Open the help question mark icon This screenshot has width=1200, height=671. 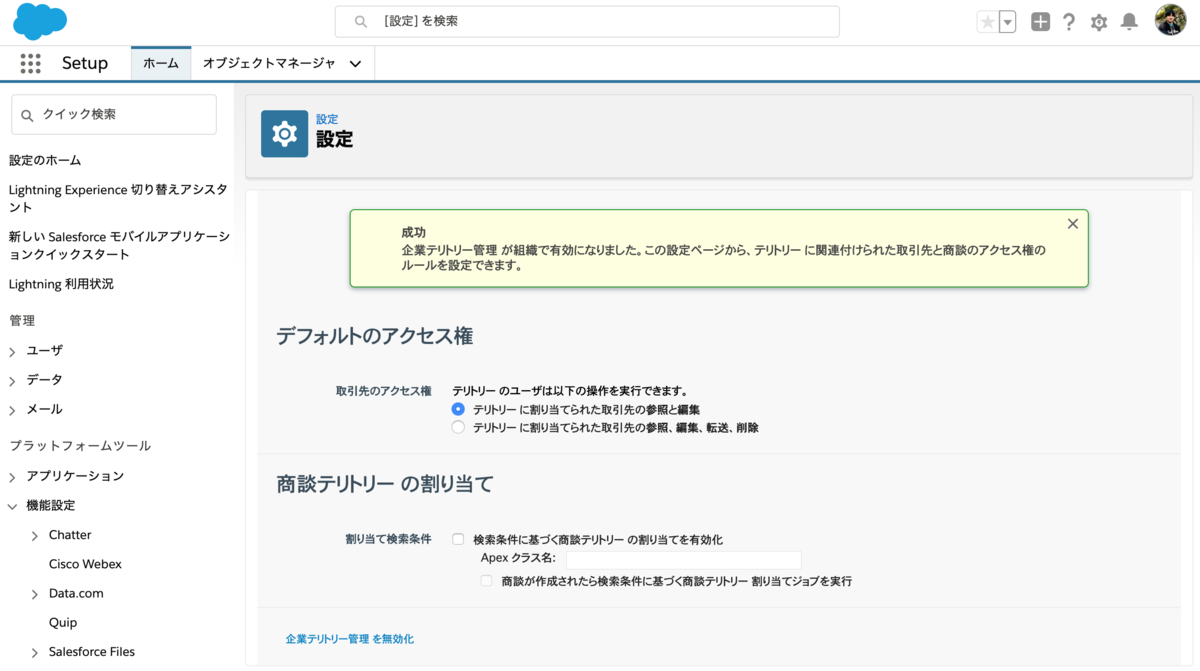coord(1069,21)
